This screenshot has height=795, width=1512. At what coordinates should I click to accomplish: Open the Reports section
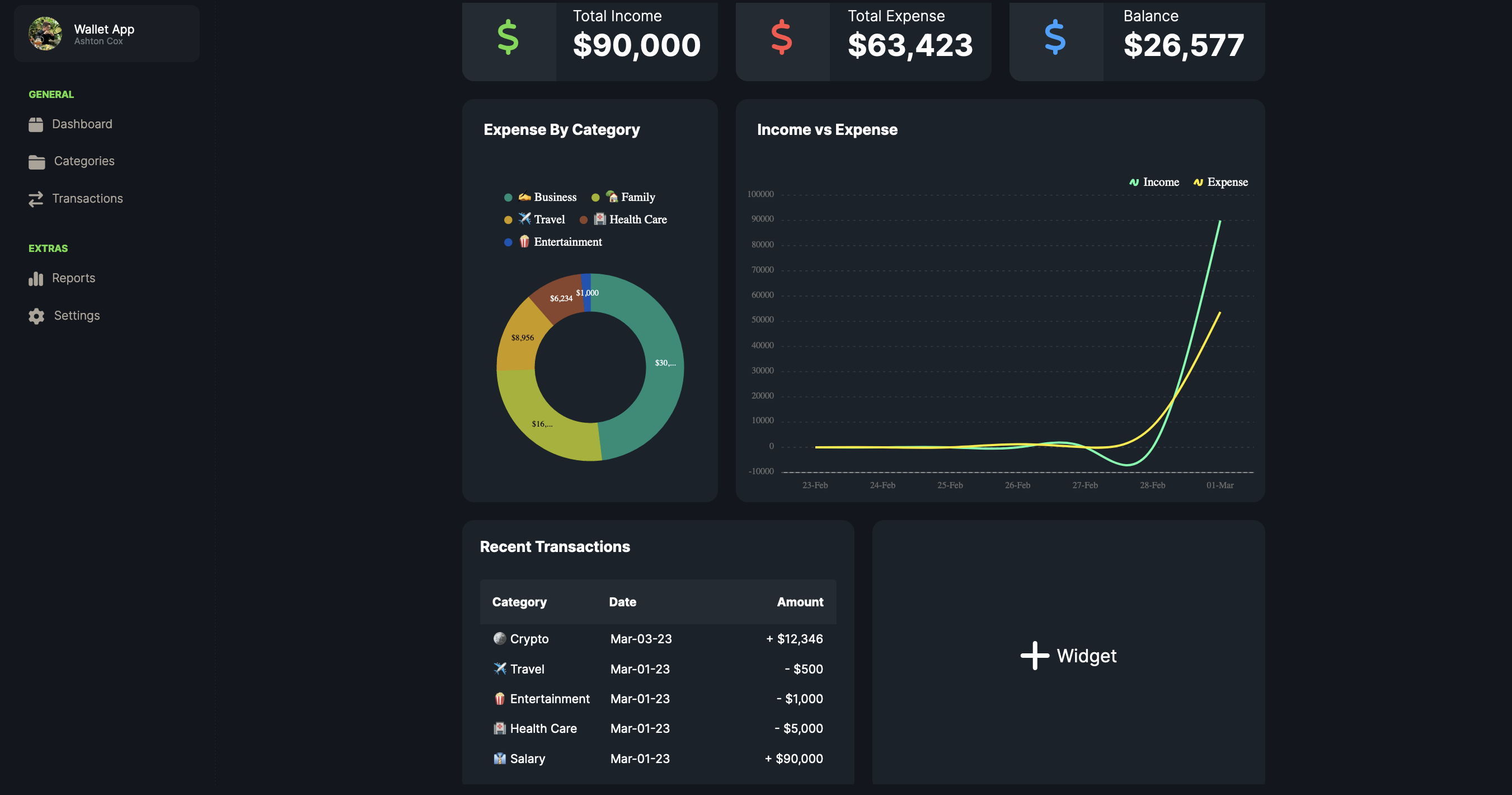[74, 278]
